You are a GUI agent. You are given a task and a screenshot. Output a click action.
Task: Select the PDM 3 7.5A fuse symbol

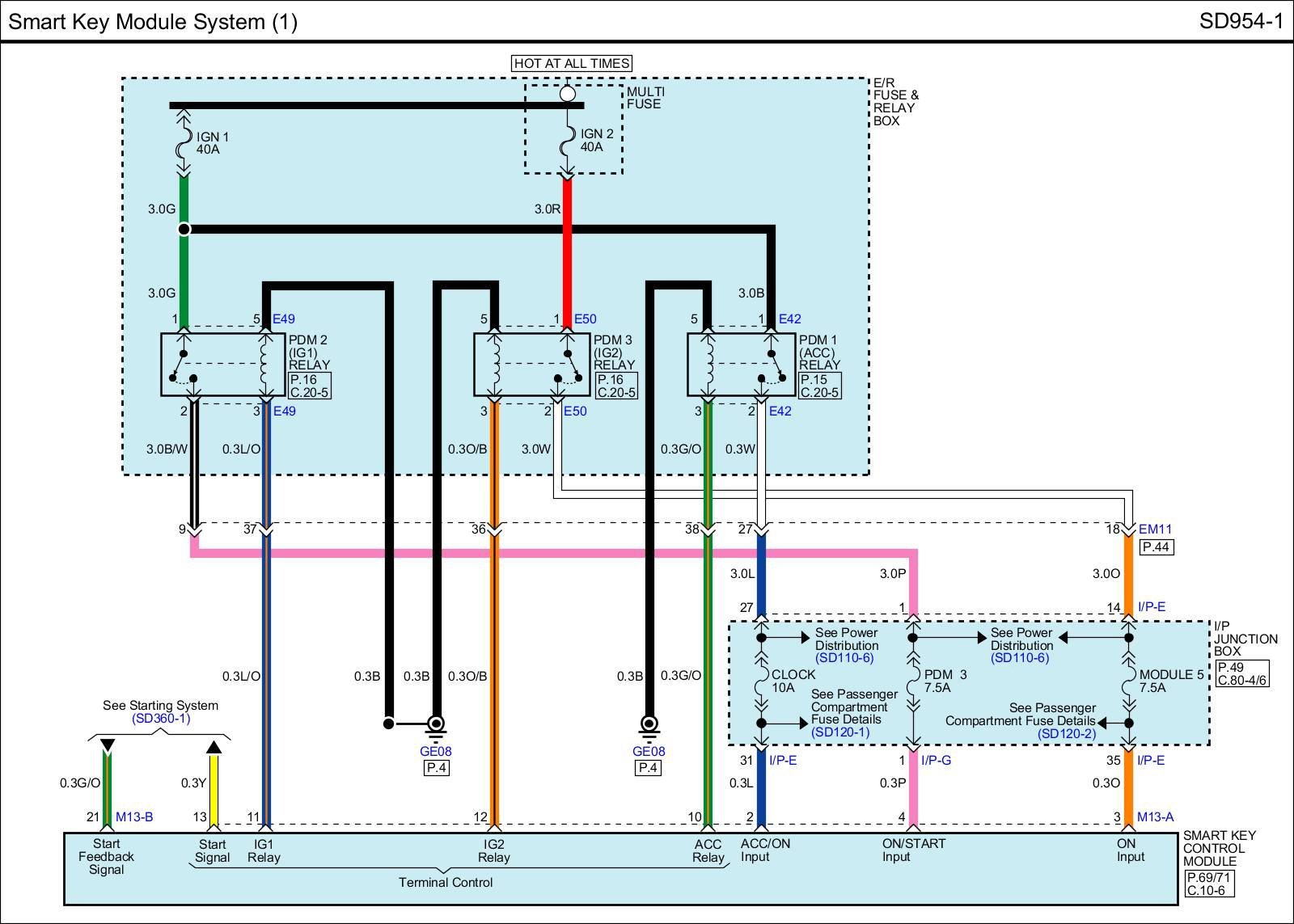pos(913,681)
